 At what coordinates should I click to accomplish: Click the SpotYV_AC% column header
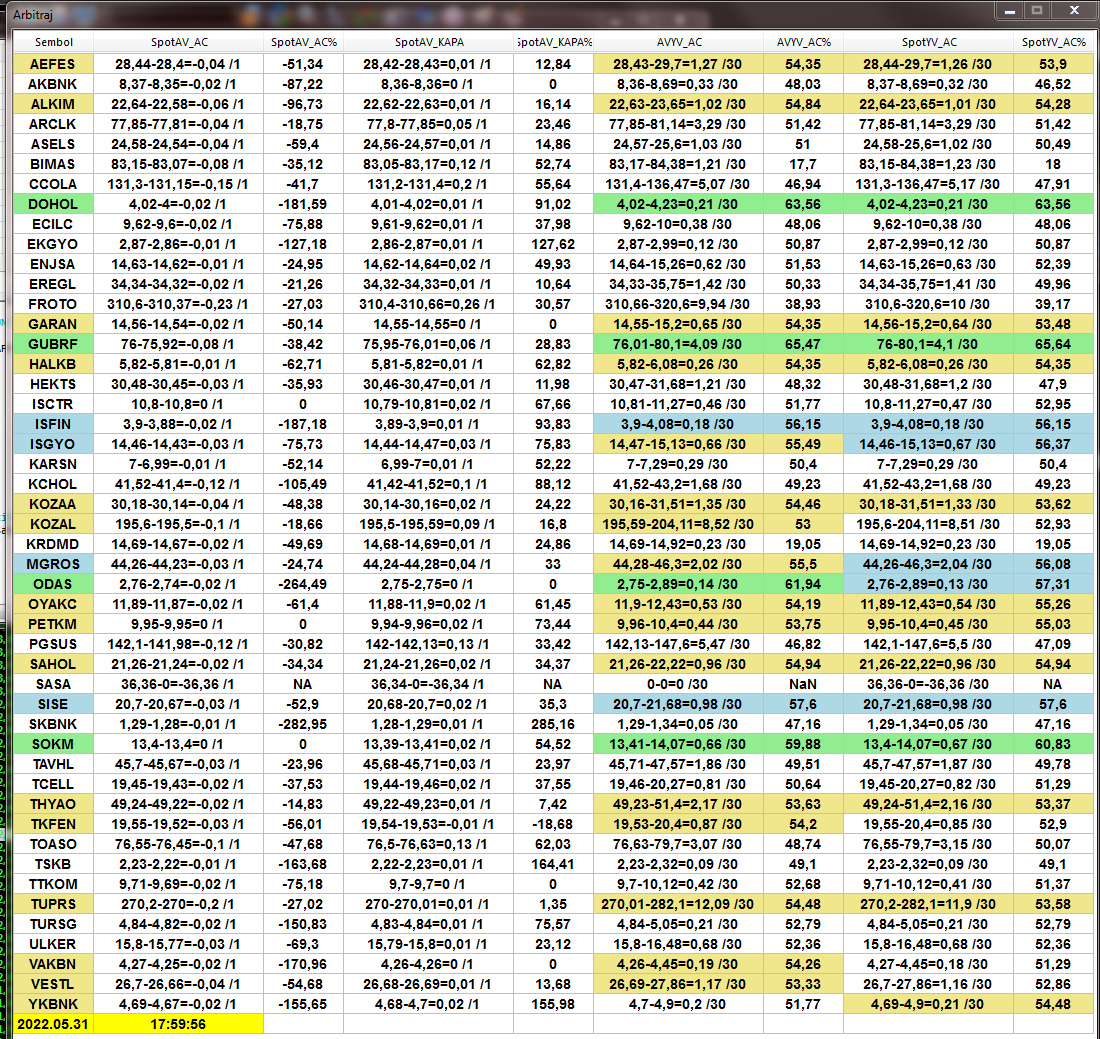tap(1053, 42)
